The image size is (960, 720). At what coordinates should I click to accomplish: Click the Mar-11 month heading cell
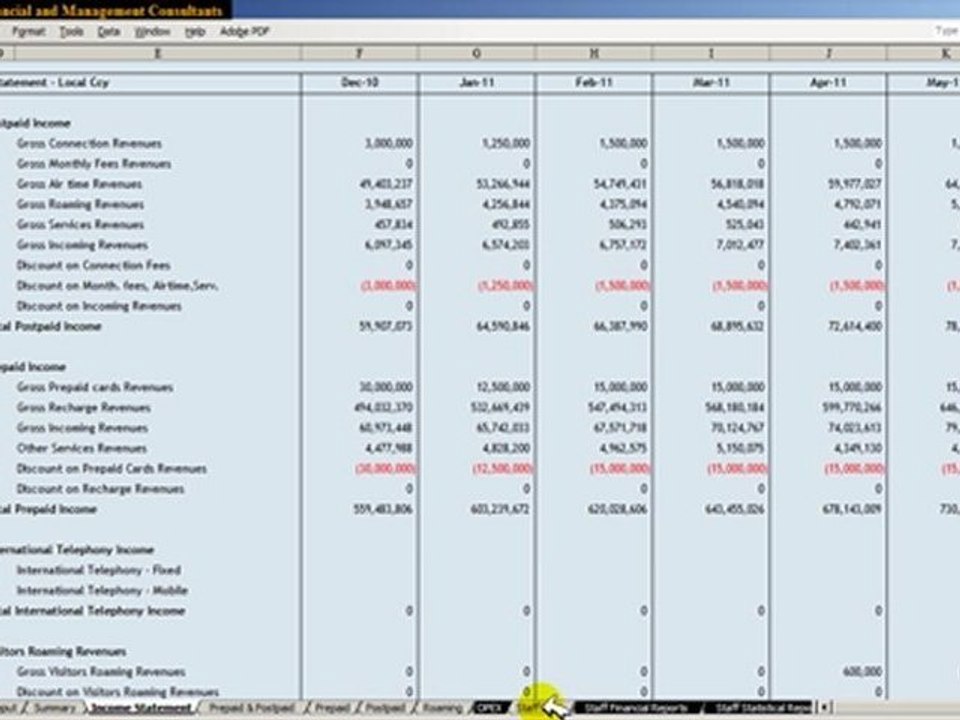coord(711,82)
